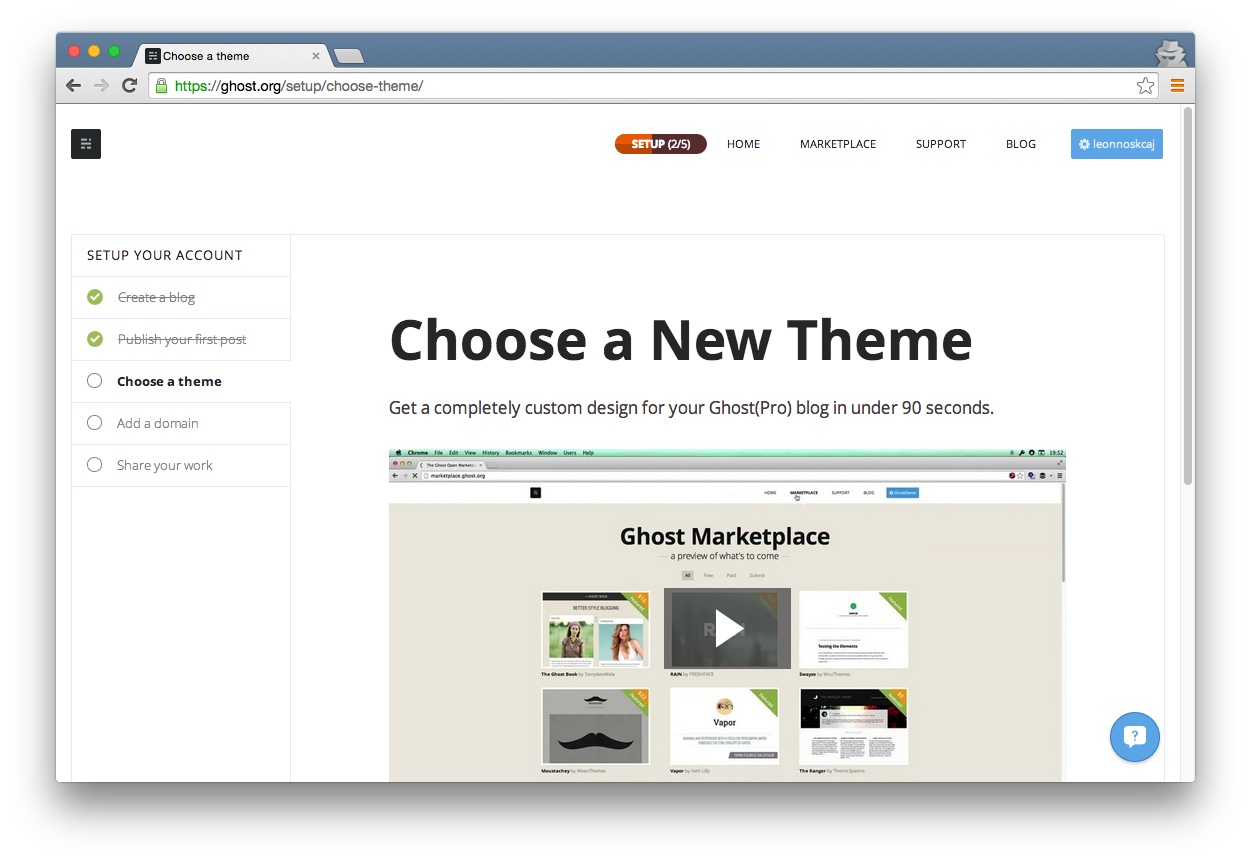Select the Choose a theme step circle
This screenshot has width=1251, height=862.
tap(95, 381)
